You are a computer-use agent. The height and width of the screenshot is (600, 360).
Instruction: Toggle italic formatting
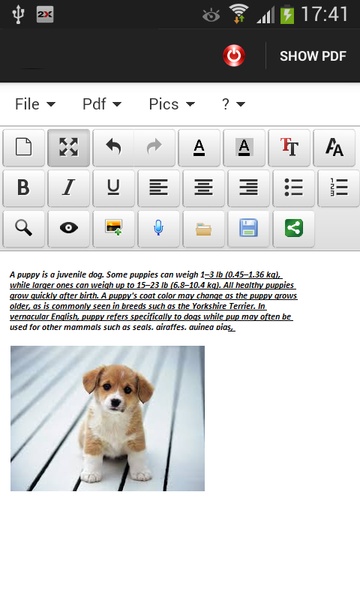pyautogui.click(x=68, y=188)
